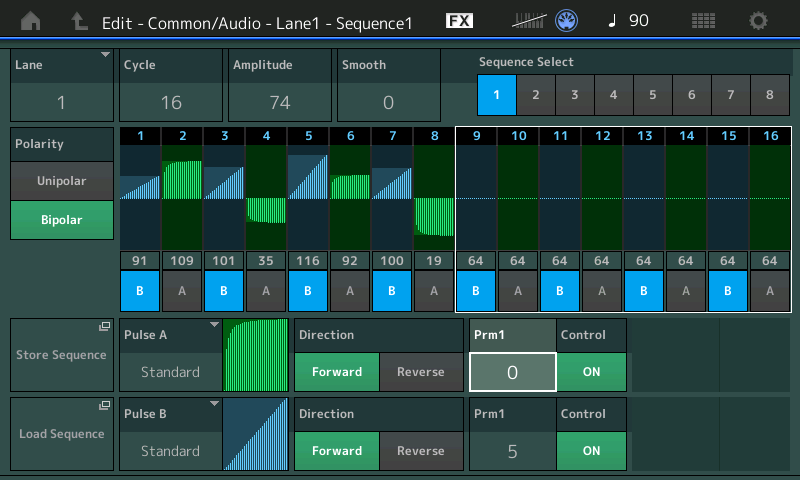Select Sequence 8 in Sequence Select
The height and width of the screenshot is (480, 800).
769,95
